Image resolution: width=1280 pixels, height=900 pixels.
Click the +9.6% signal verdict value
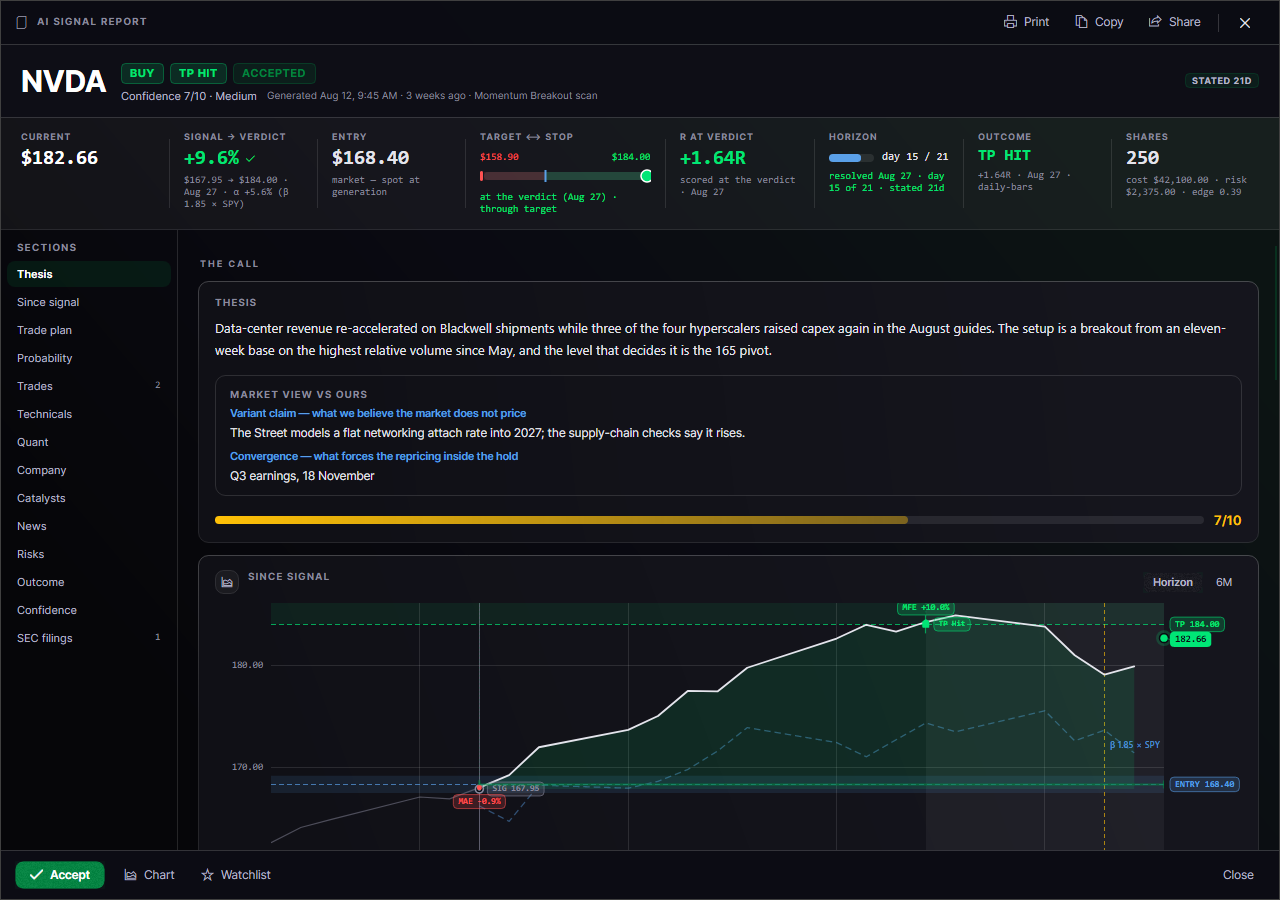click(212, 158)
